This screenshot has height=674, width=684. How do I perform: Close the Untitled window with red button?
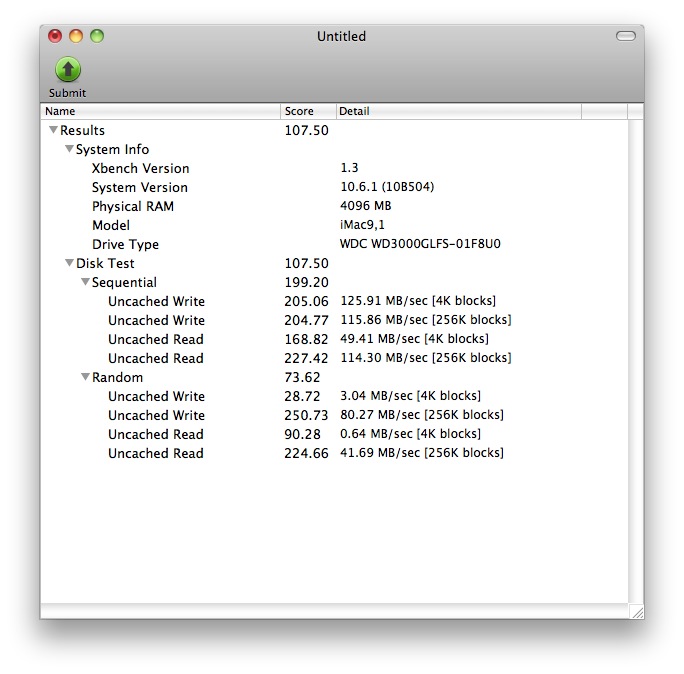point(55,36)
